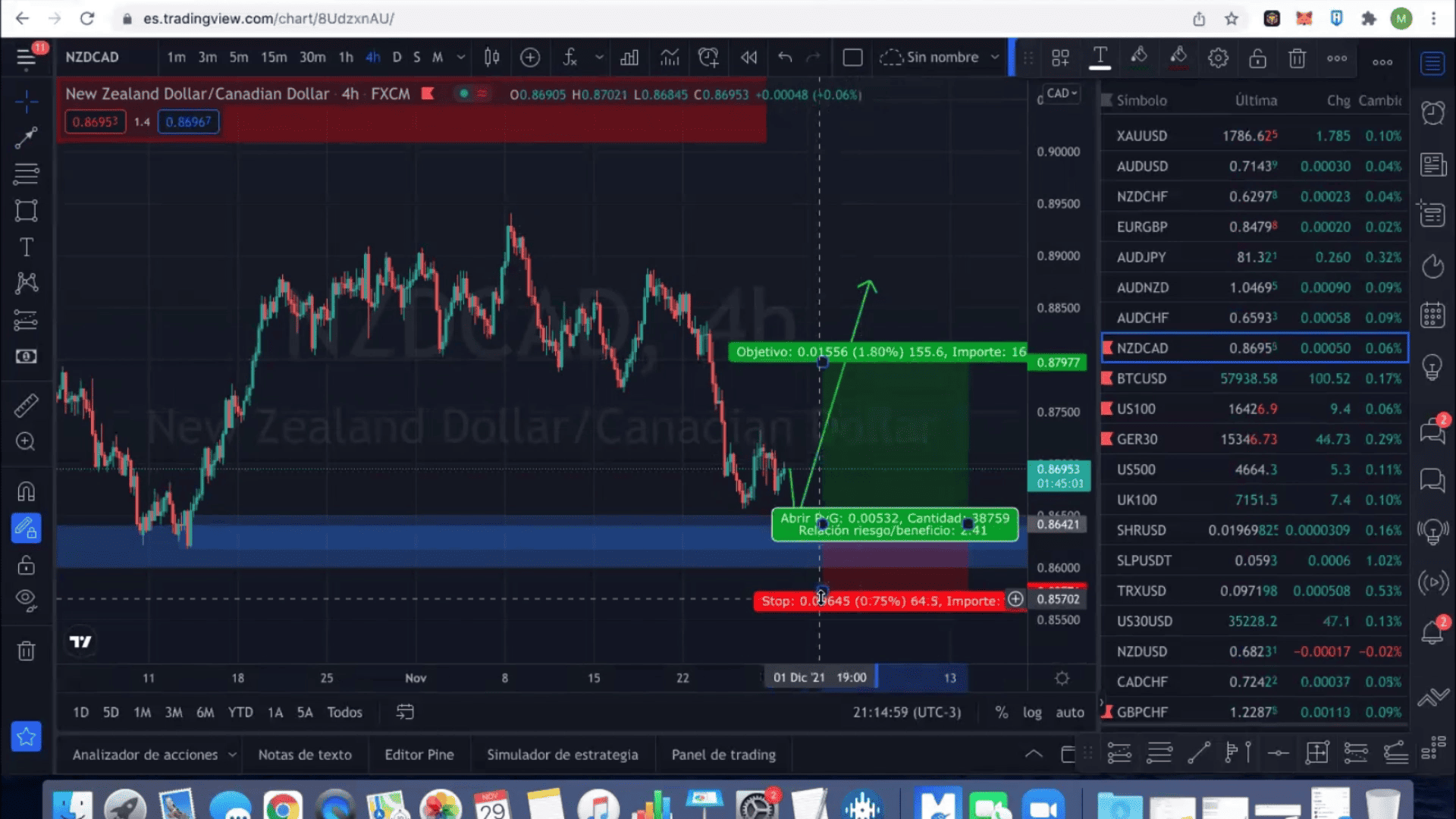Open the financials bar chart icon

click(x=629, y=57)
